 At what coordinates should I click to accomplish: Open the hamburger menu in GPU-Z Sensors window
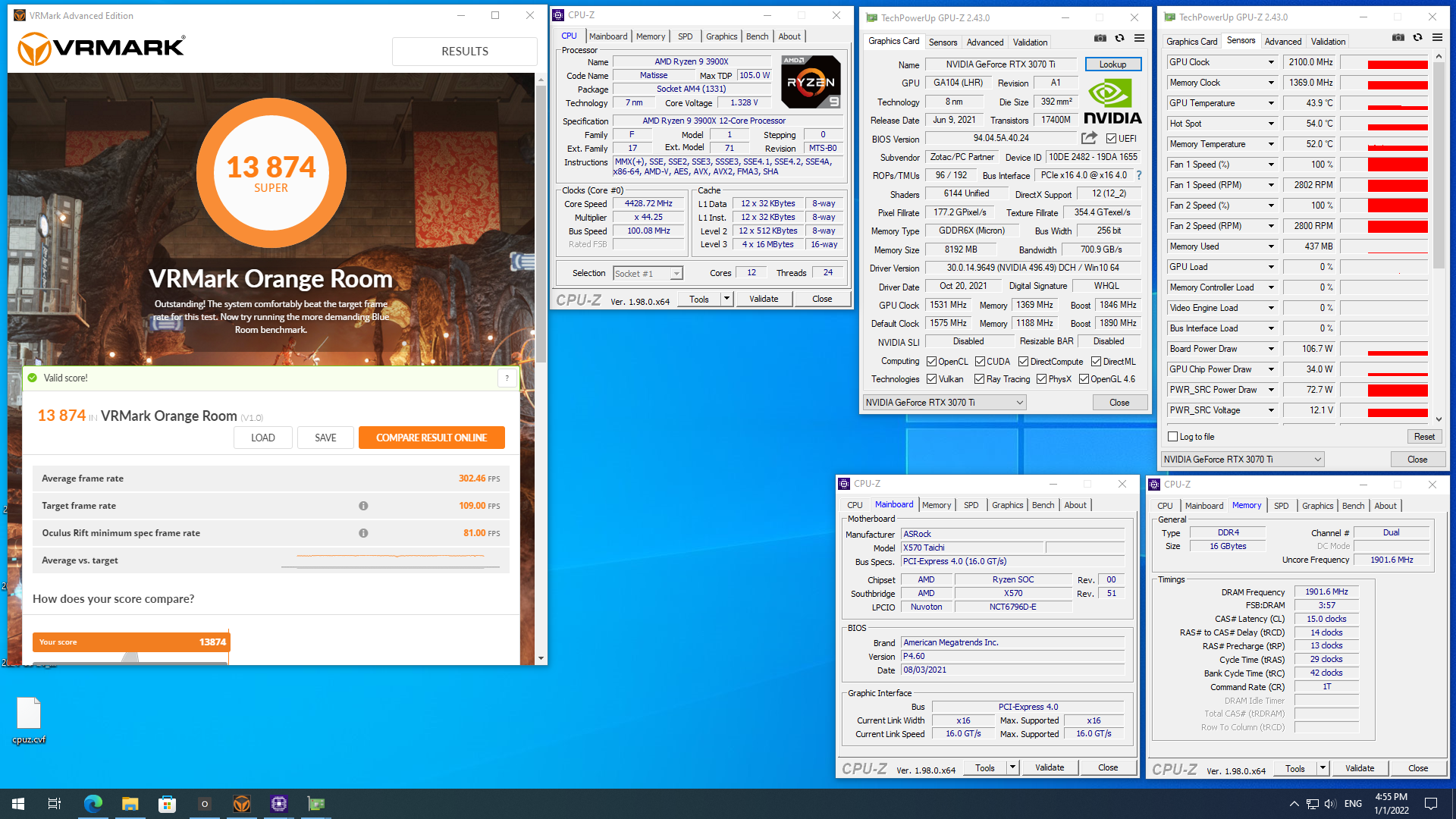coord(1437,37)
